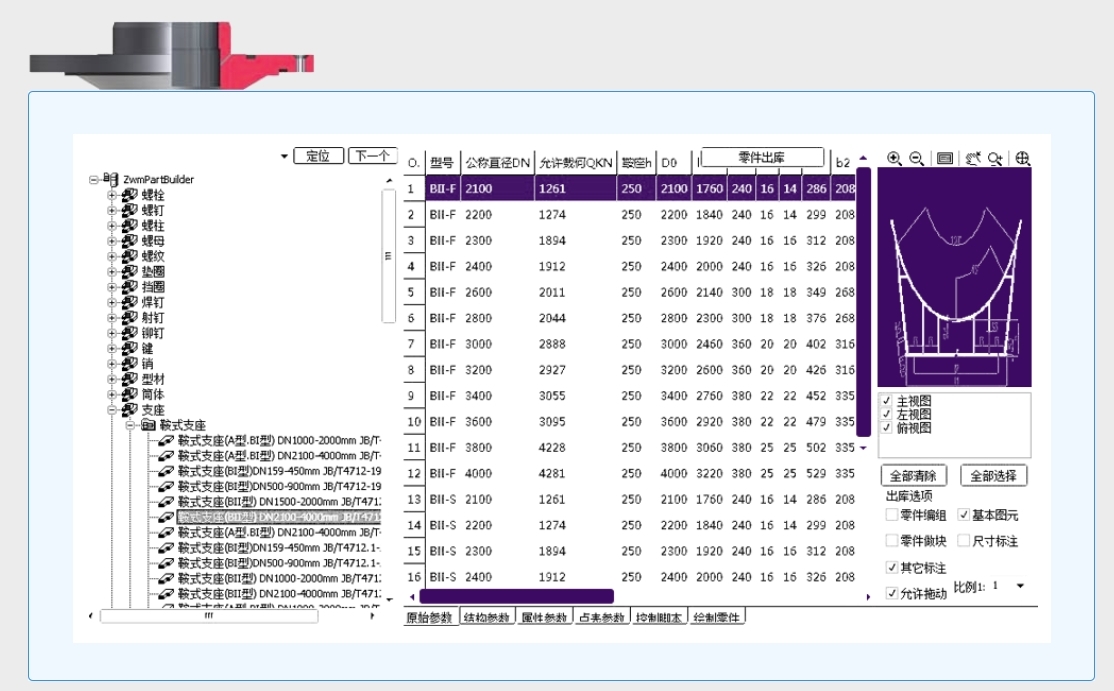Switch to the 绘制零件 tab
This screenshot has height=691, width=1114.
click(x=717, y=617)
